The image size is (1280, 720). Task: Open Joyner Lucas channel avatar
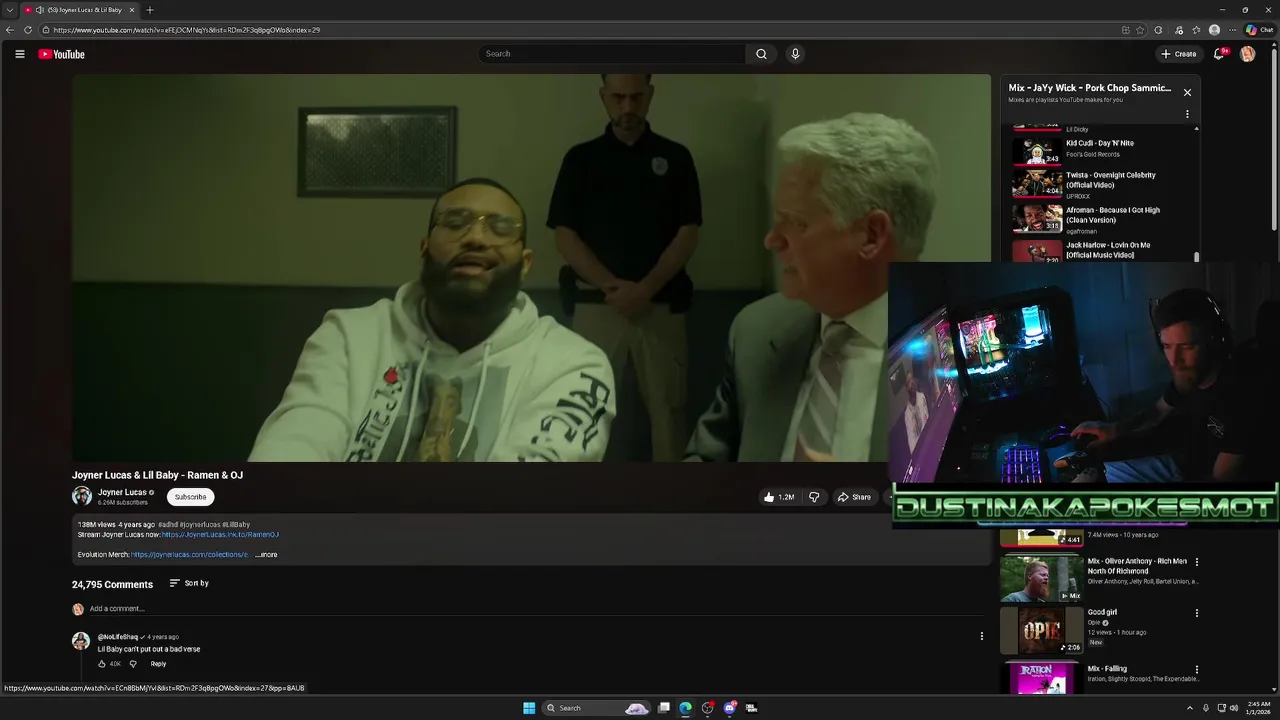82,496
